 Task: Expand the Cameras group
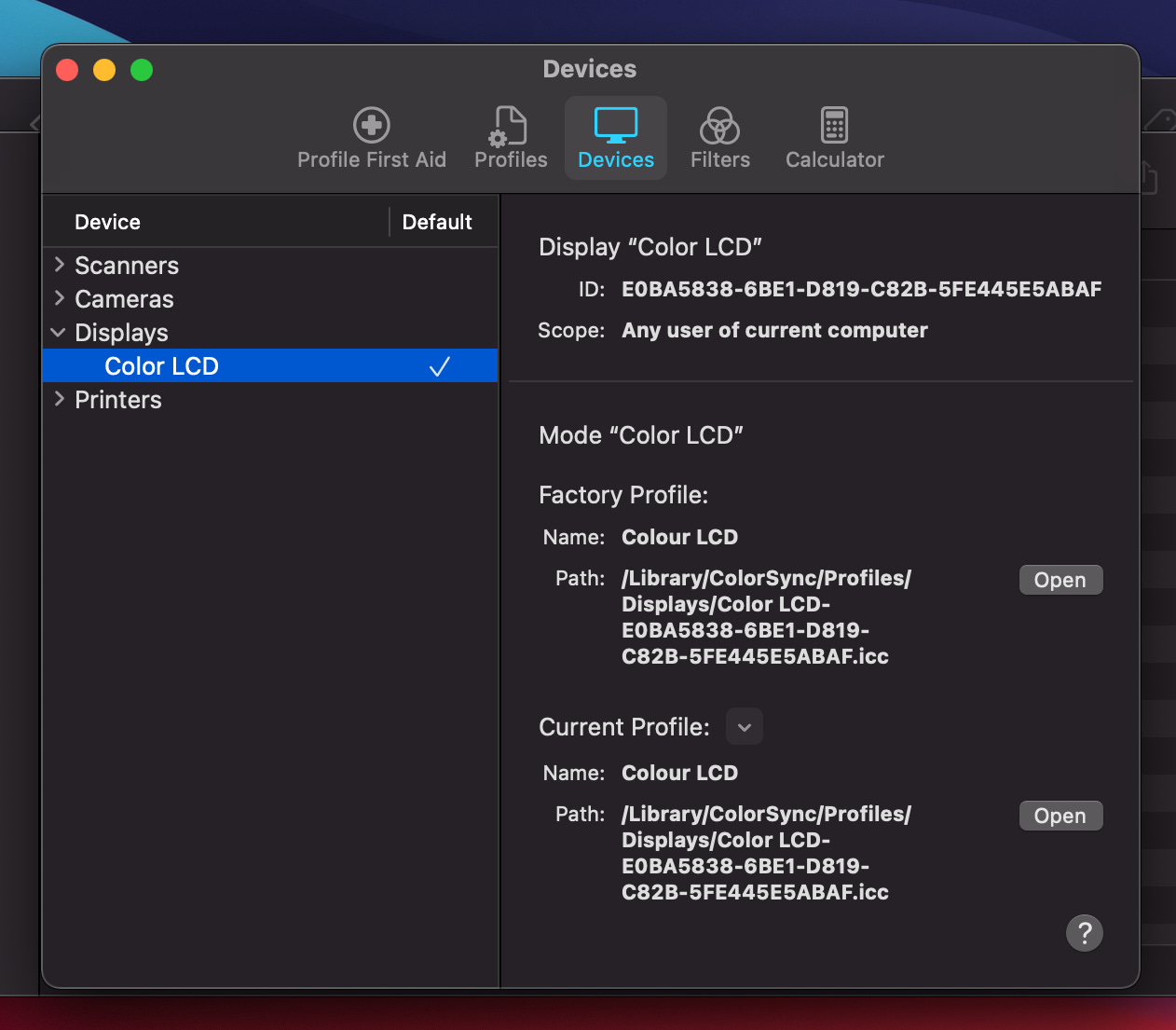tap(59, 298)
